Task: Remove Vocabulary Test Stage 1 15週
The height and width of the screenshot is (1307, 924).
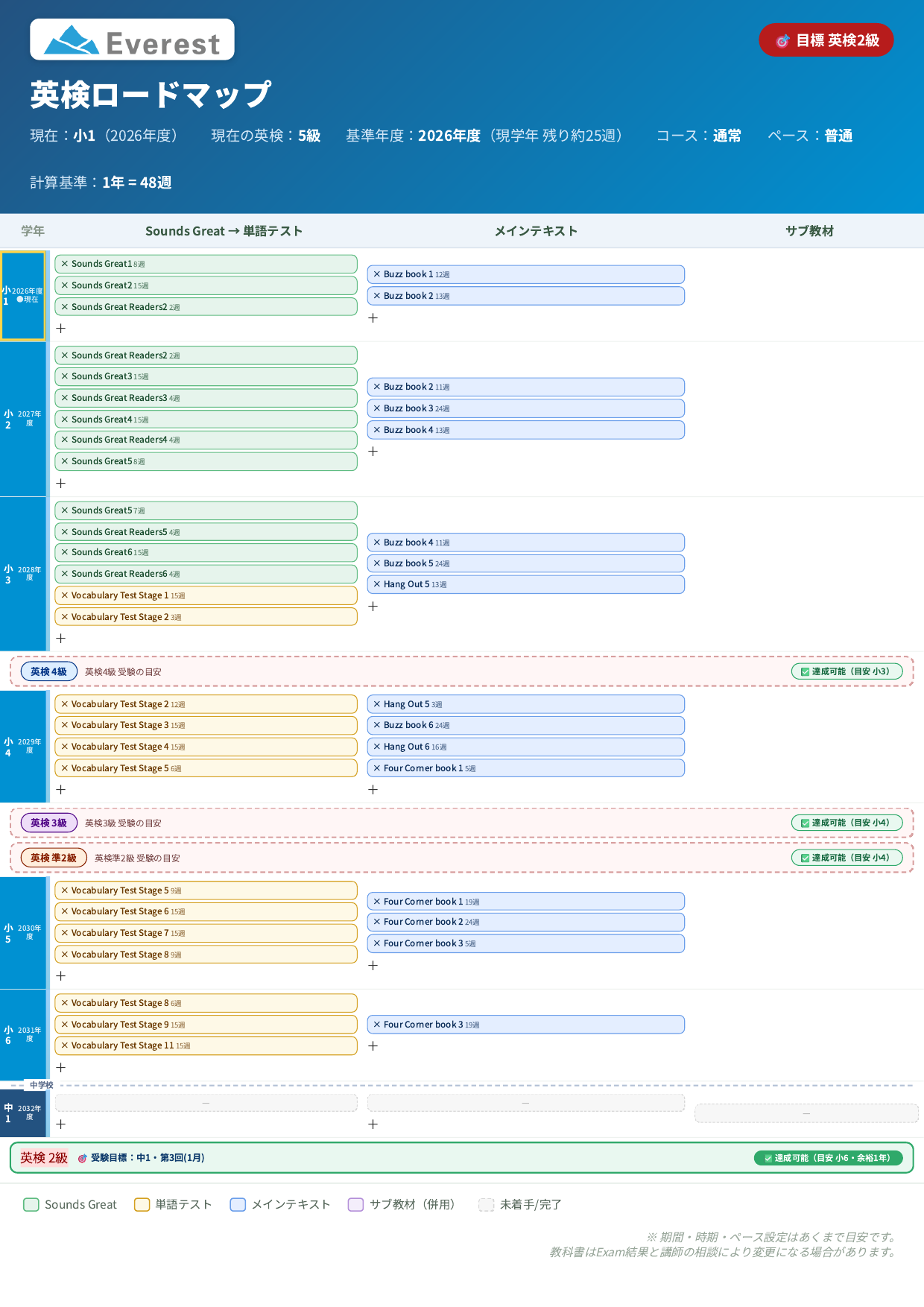Action: (x=65, y=595)
